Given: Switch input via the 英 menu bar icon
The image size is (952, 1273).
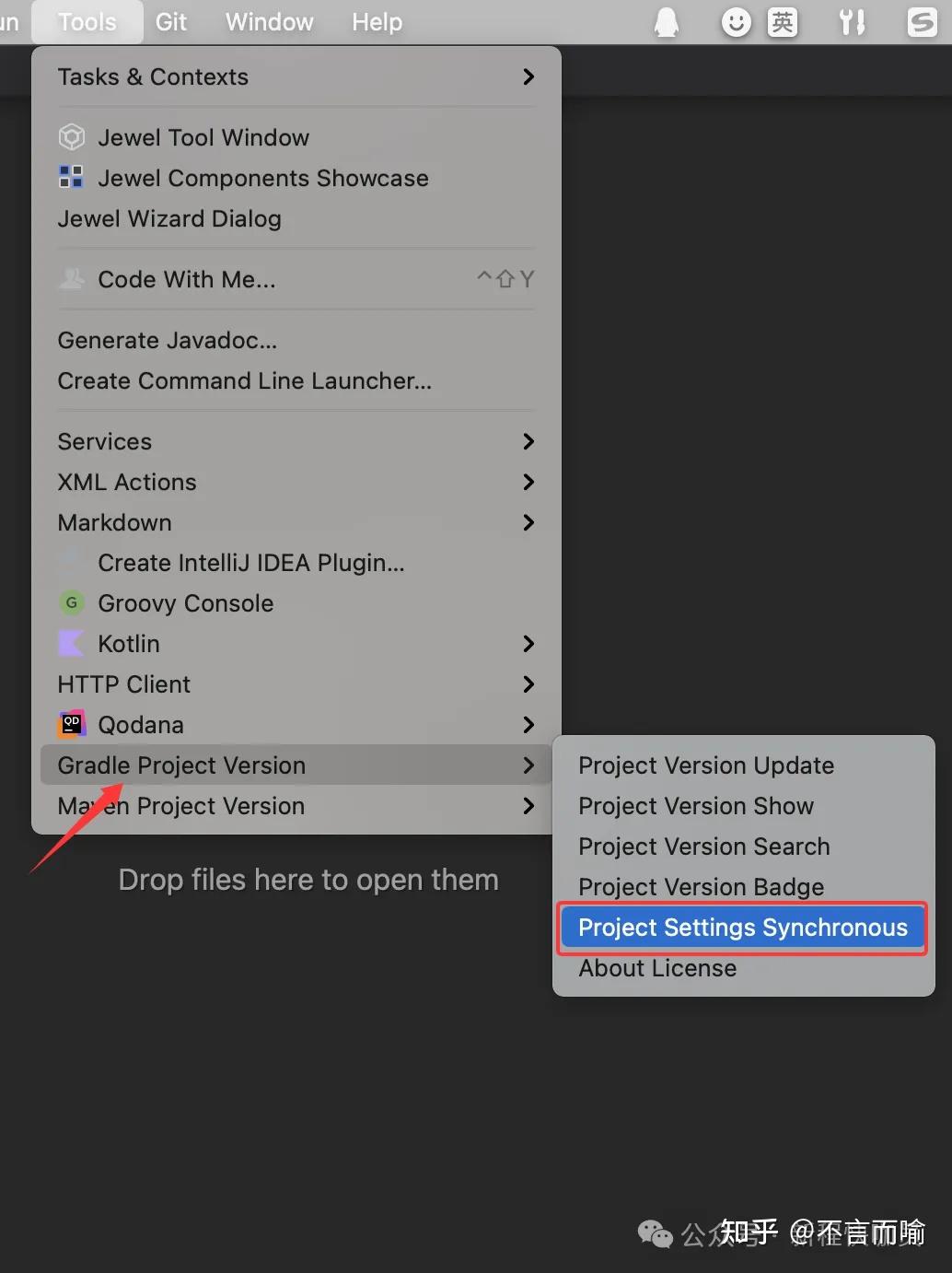Looking at the screenshot, I should tap(782, 22).
